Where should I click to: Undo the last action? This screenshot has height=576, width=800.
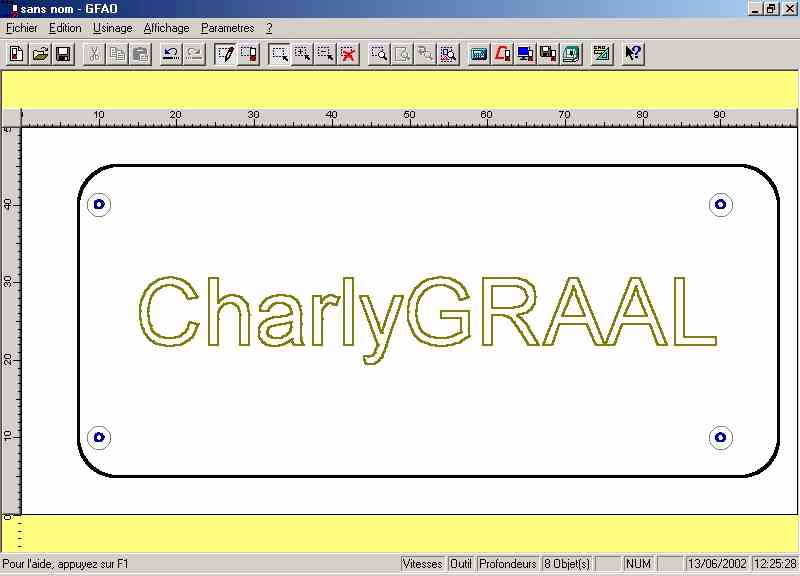coord(171,54)
